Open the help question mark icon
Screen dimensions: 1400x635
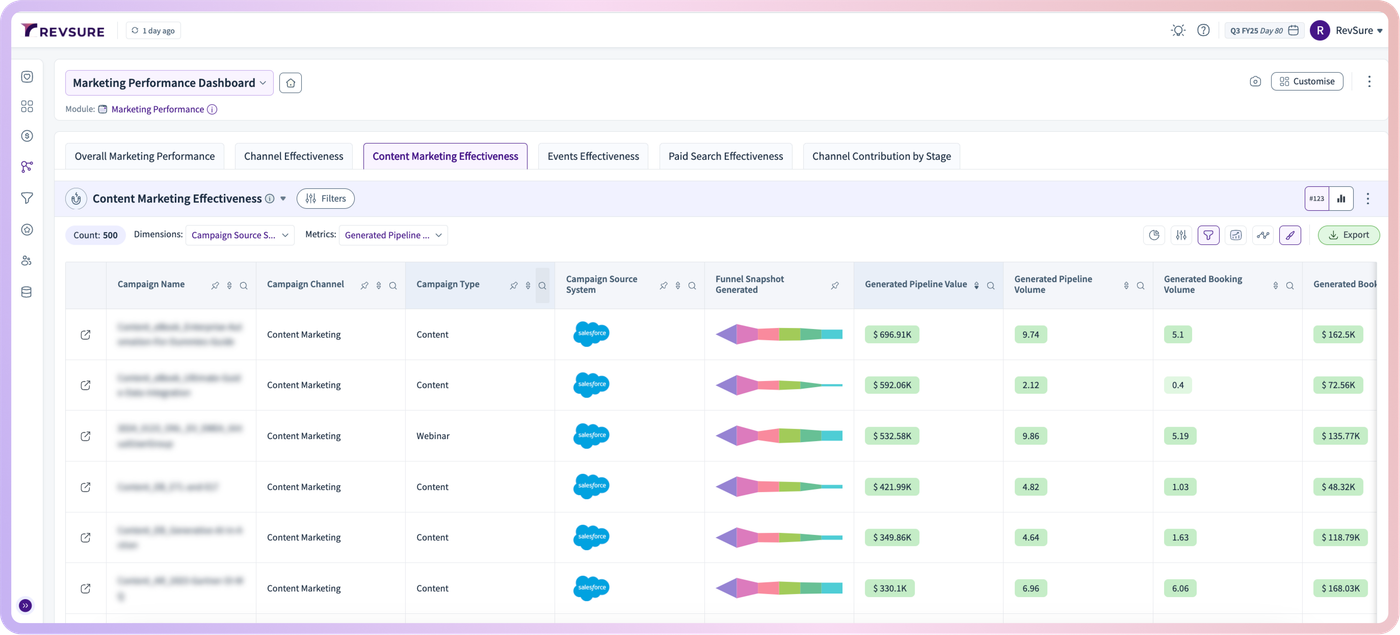(1203, 31)
